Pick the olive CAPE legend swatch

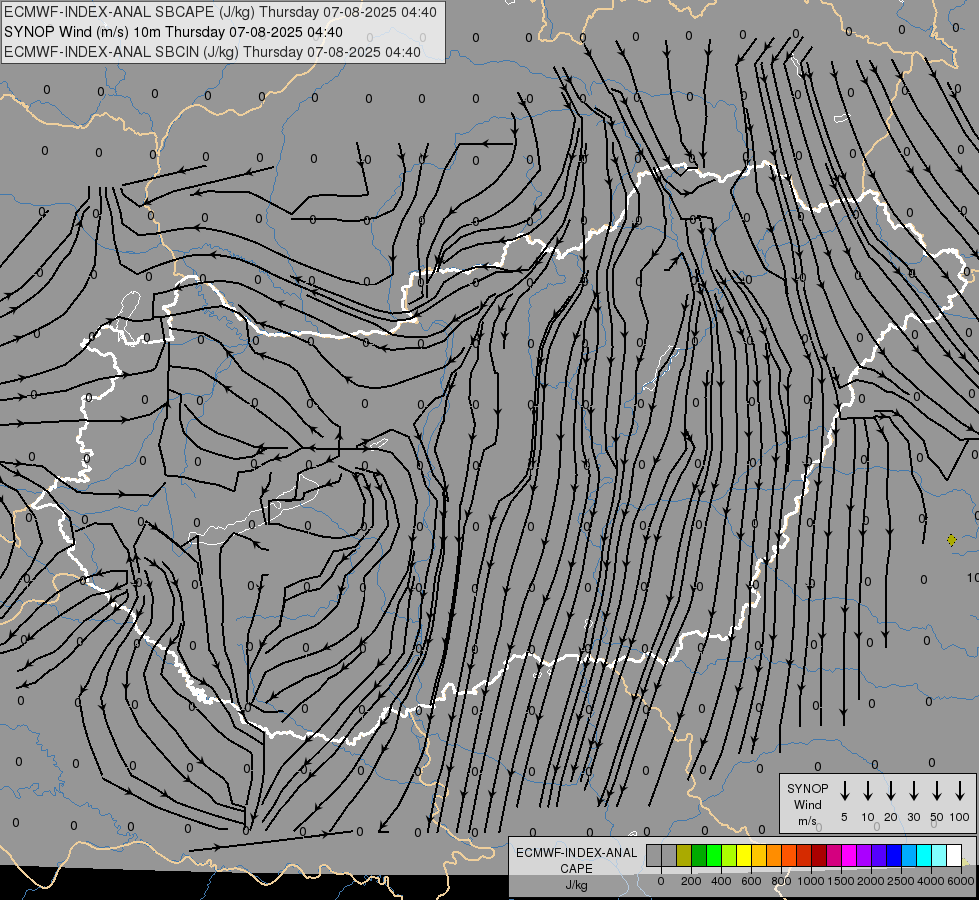pos(684,855)
